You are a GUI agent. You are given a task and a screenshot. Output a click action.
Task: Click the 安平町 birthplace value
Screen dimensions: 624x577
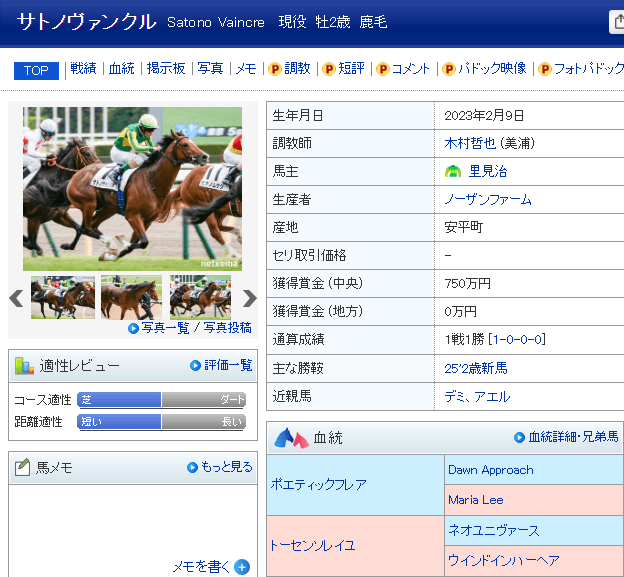pos(464,227)
